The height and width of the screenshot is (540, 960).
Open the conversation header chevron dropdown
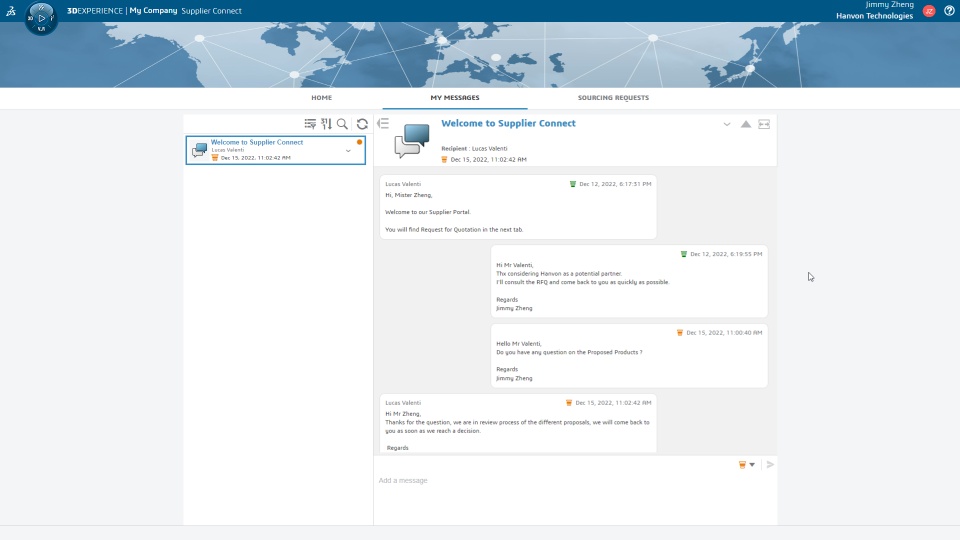pyautogui.click(x=727, y=124)
